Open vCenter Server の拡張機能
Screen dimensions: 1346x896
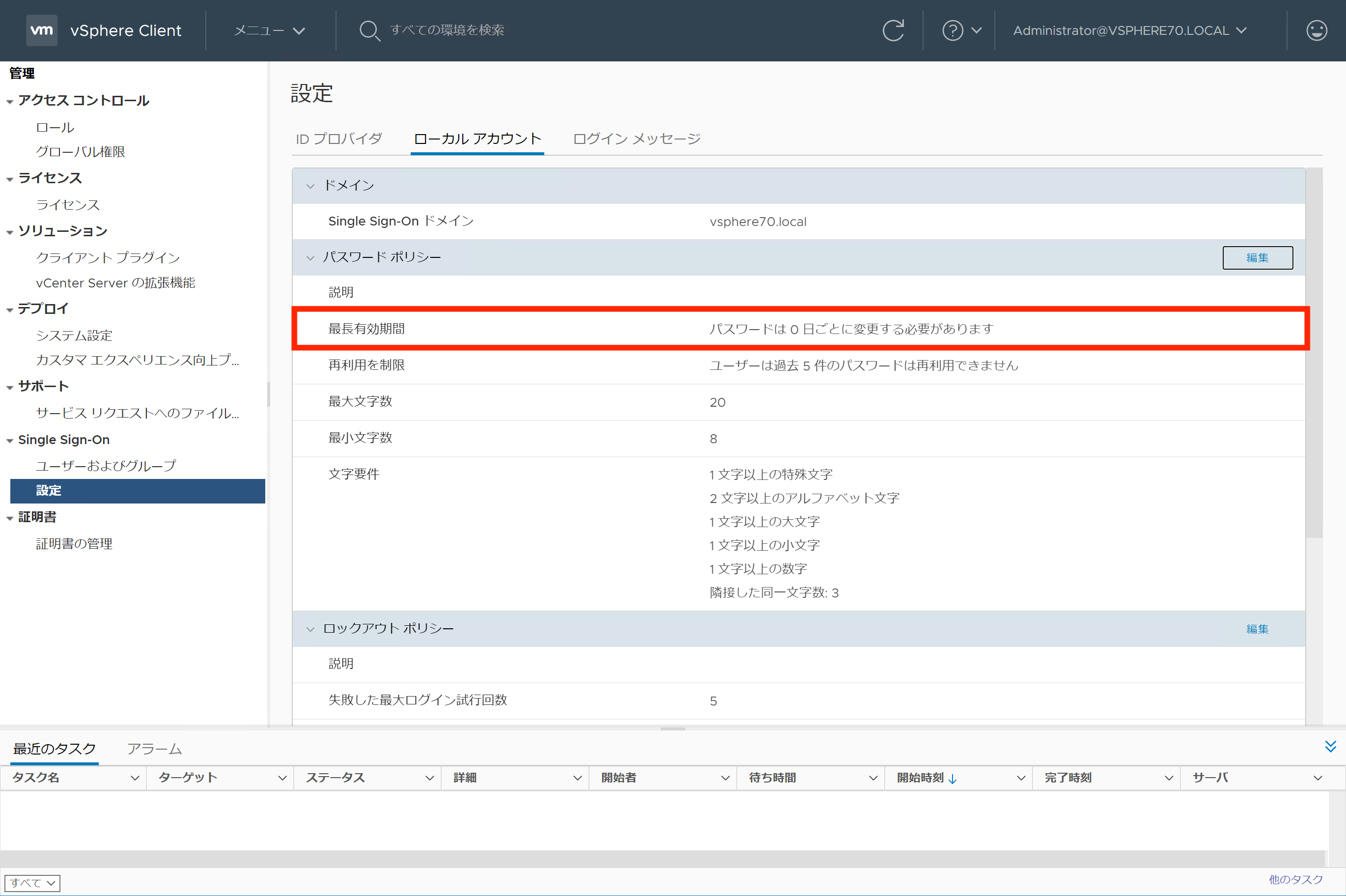[x=115, y=283]
